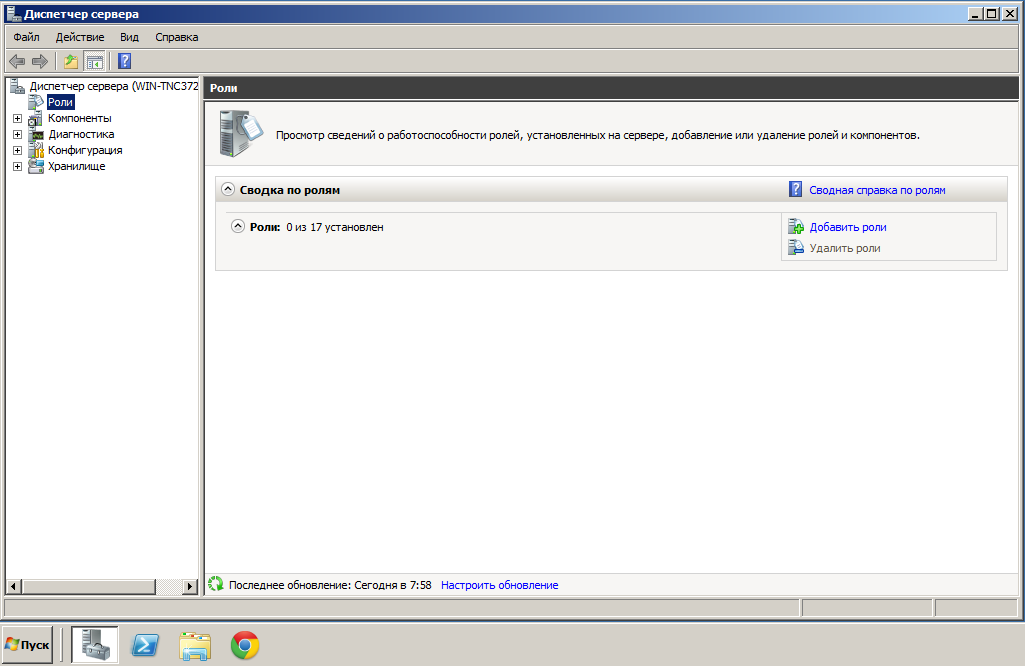Toggle the show/hide console tree icon
The height and width of the screenshot is (666, 1025).
point(94,62)
